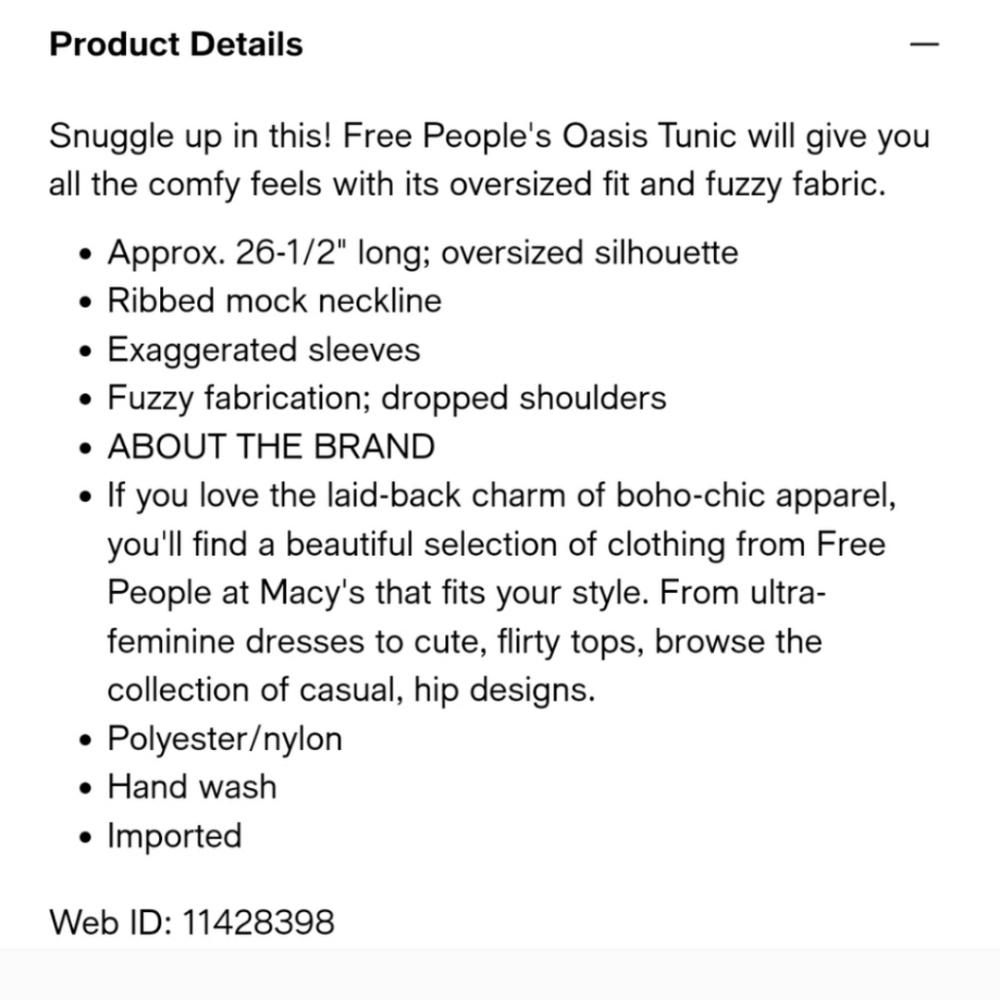Select the "Oasis Tunic" product name text
This screenshot has width=1000, height=1000.
pyautogui.click(x=649, y=136)
